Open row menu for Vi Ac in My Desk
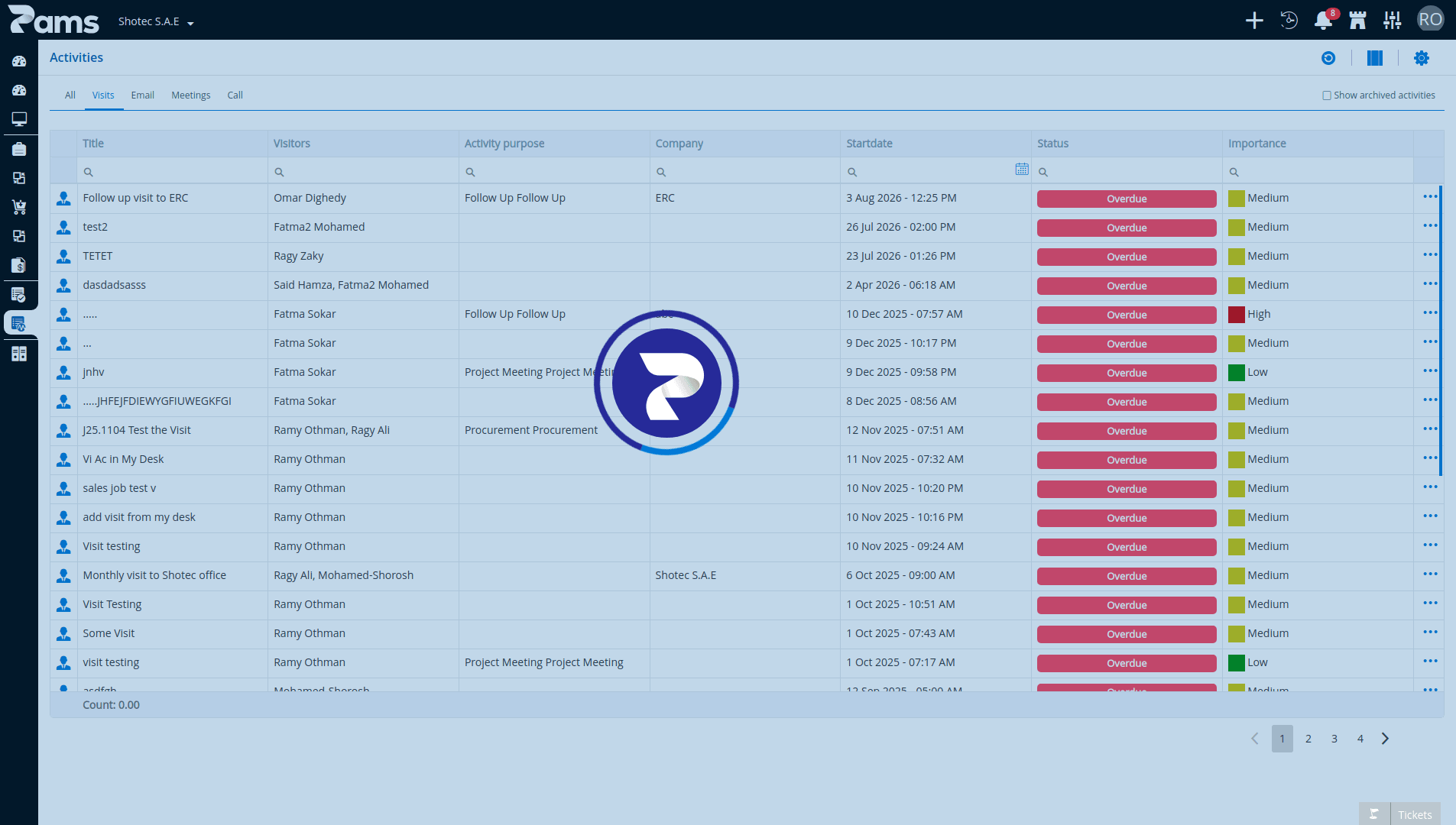1456x825 pixels. 1430,458
